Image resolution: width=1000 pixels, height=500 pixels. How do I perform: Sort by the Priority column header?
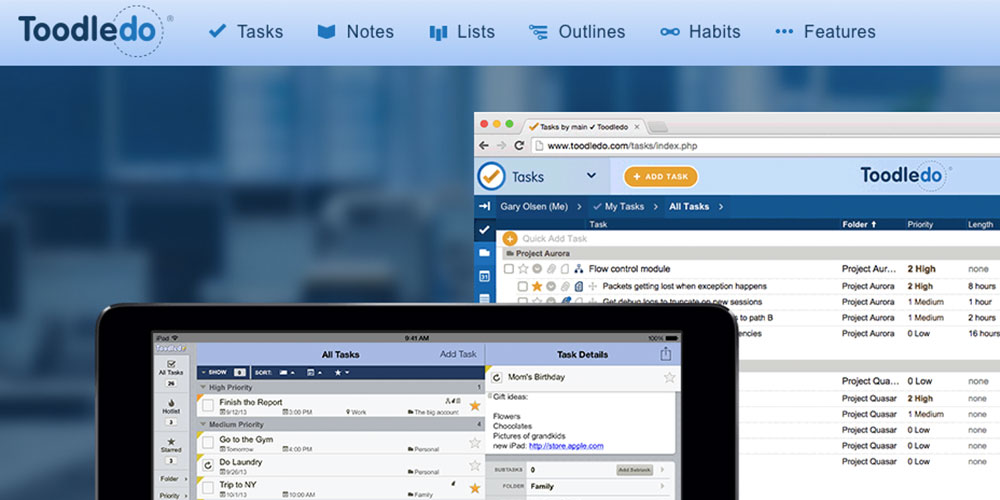click(920, 224)
